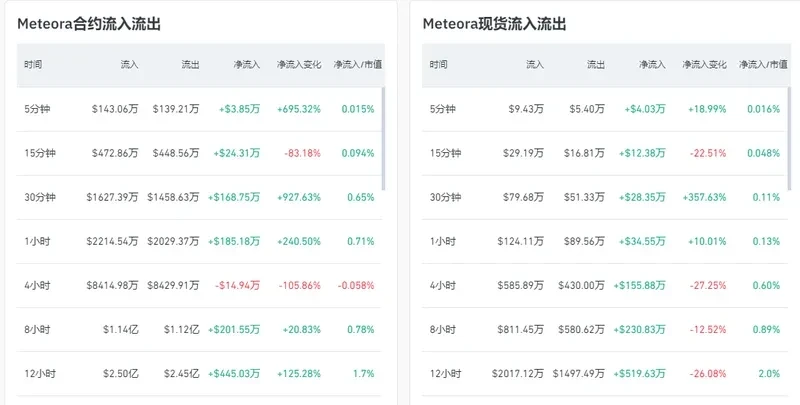This screenshot has height=405, width=800.
Task: Click the -22.51% change value
Action: [708, 153]
